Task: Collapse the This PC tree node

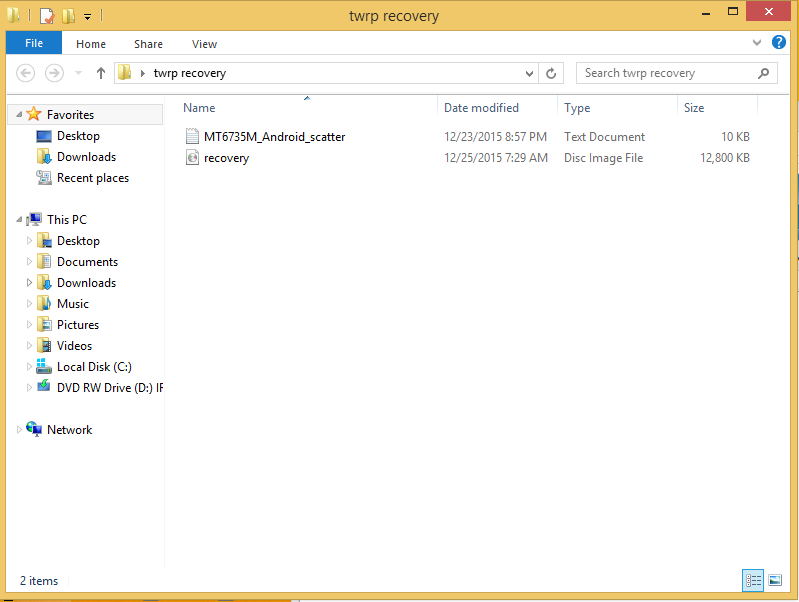Action: pos(19,220)
